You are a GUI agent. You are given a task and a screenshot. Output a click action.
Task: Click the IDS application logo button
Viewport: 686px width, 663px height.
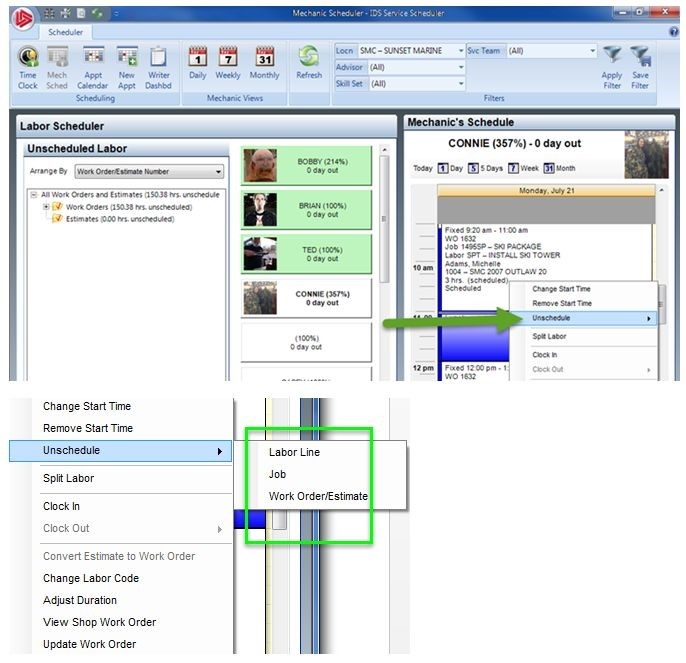[23, 18]
